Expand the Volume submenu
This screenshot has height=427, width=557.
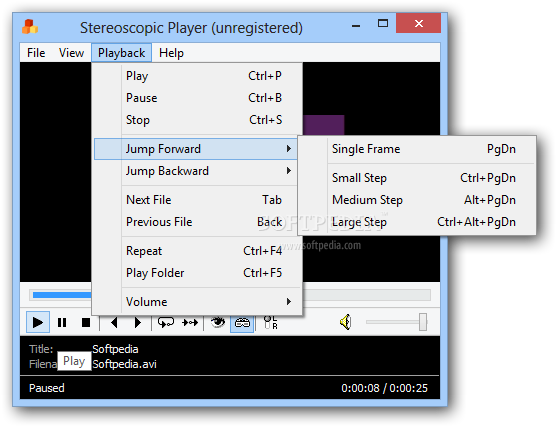(x=196, y=302)
